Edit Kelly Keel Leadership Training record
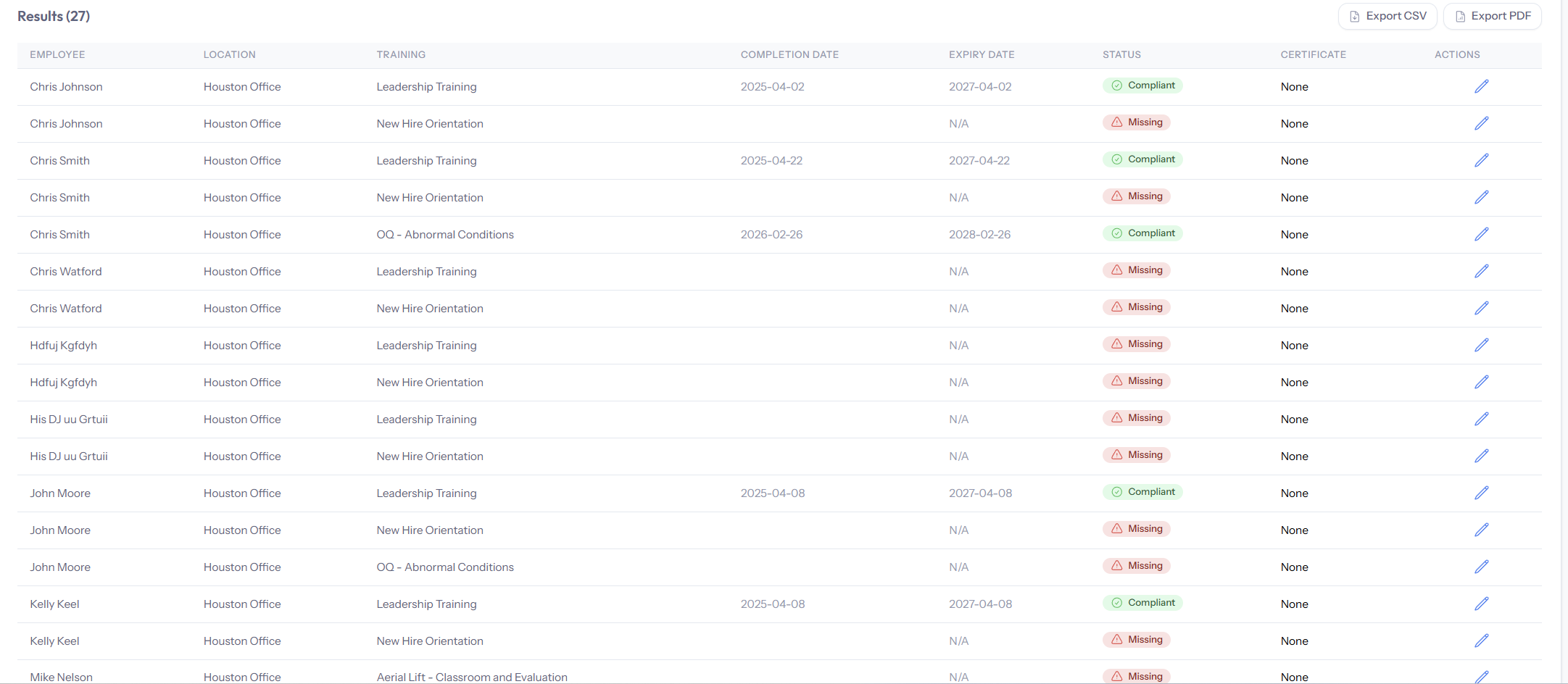This screenshot has width=1568, height=684. point(1481,604)
